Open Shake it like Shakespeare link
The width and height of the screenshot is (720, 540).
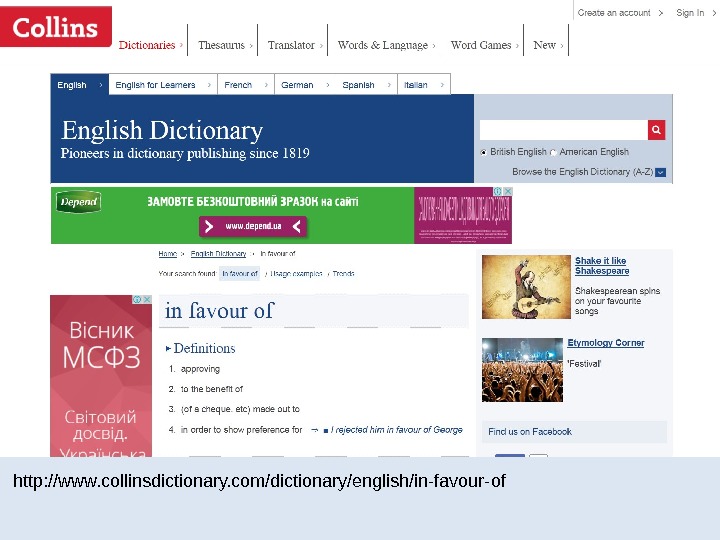click(x=602, y=265)
